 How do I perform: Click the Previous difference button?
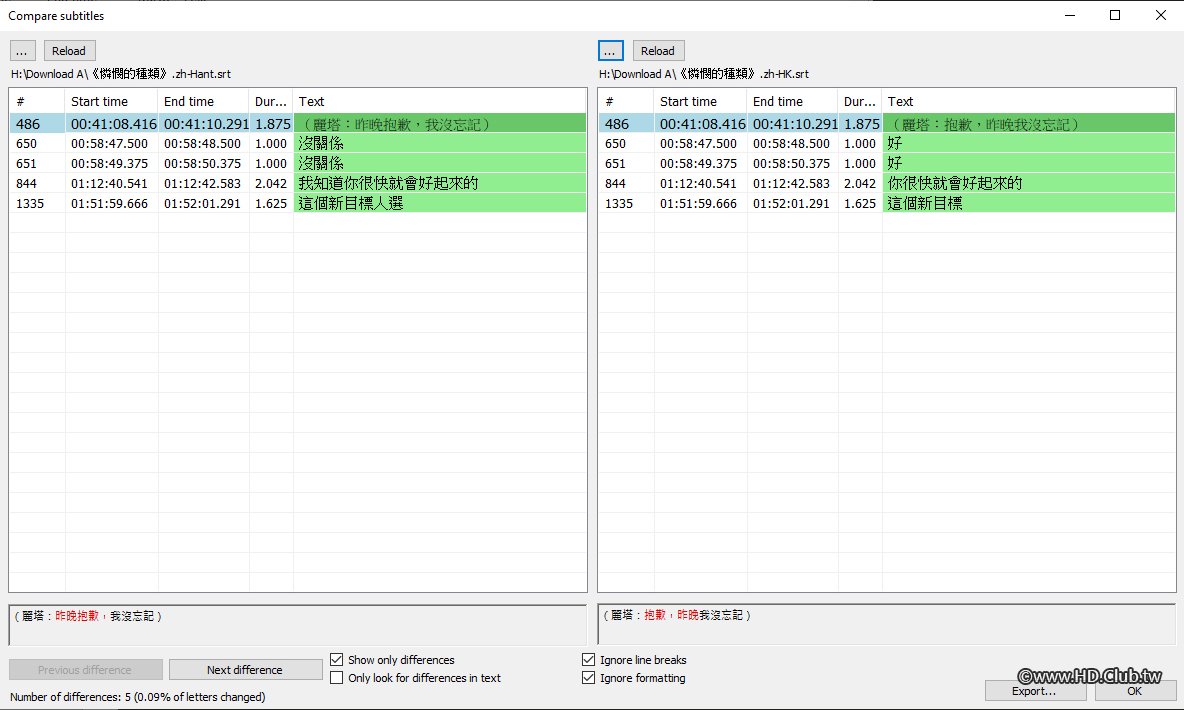click(x=85, y=670)
